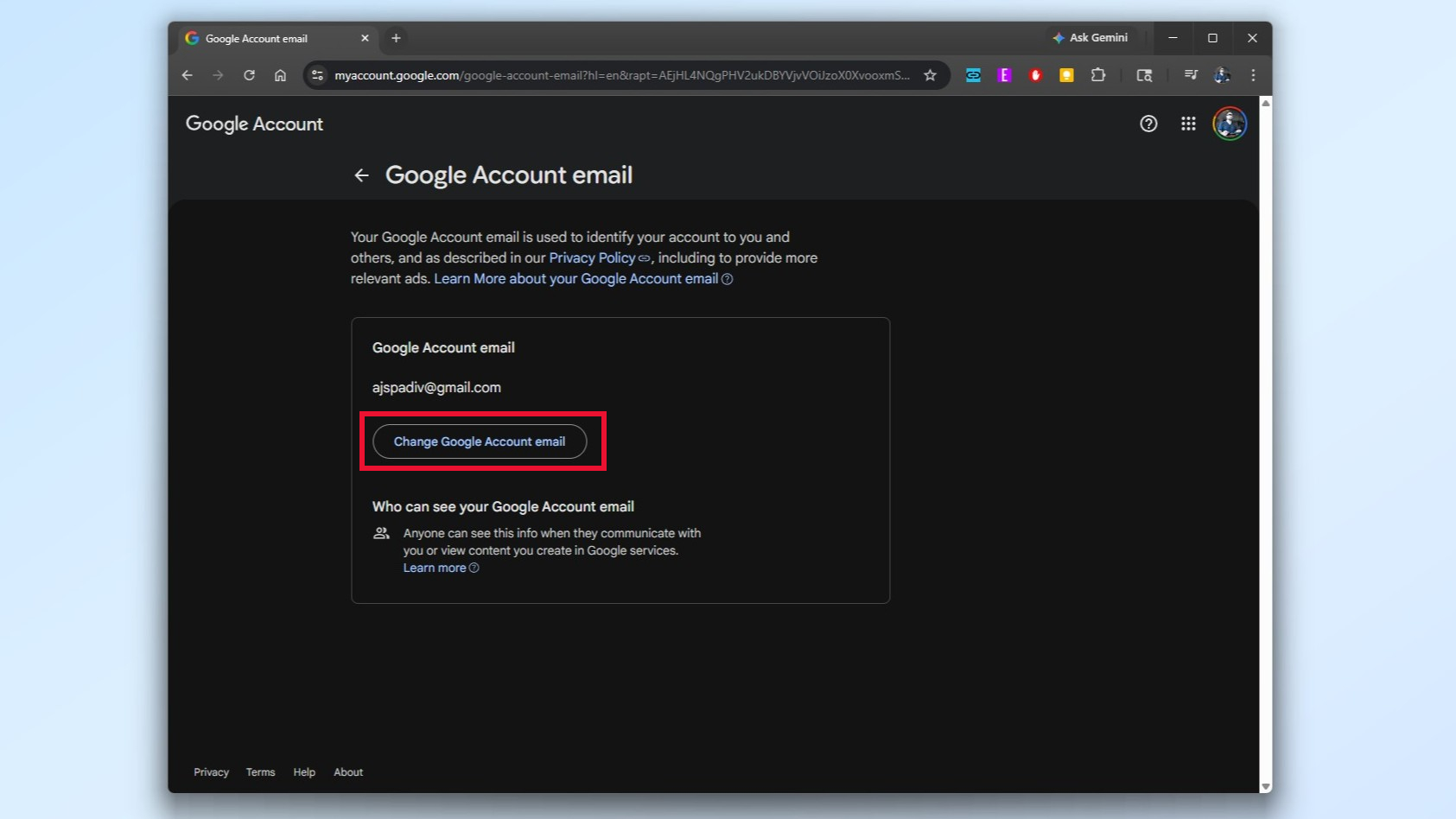Viewport: 1456px width, 819px height.
Task: Reload the page with the refresh icon
Action: tap(249, 75)
